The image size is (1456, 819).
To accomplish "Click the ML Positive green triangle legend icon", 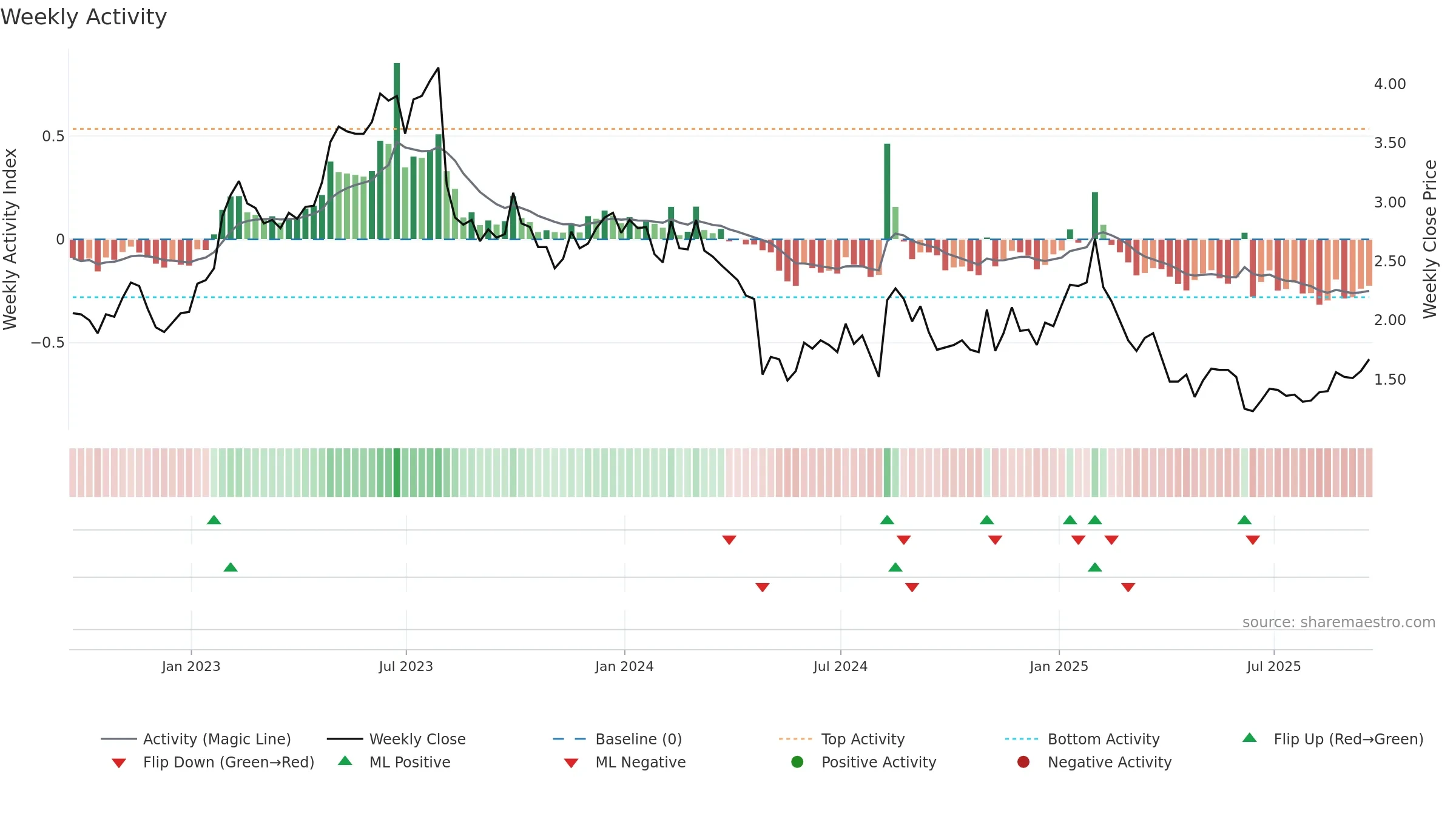I will pyautogui.click(x=345, y=761).
